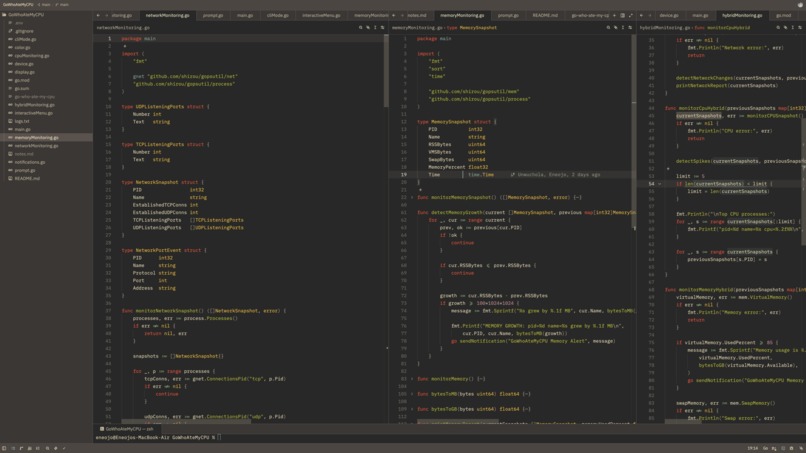Toggle the git panel from status bar
The width and height of the screenshot is (806, 453).
(x=22, y=448)
